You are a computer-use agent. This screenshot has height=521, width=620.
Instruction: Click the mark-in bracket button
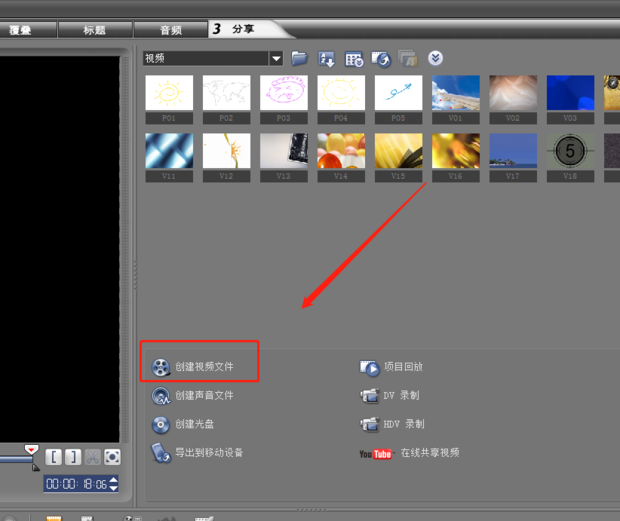click(x=53, y=457)
